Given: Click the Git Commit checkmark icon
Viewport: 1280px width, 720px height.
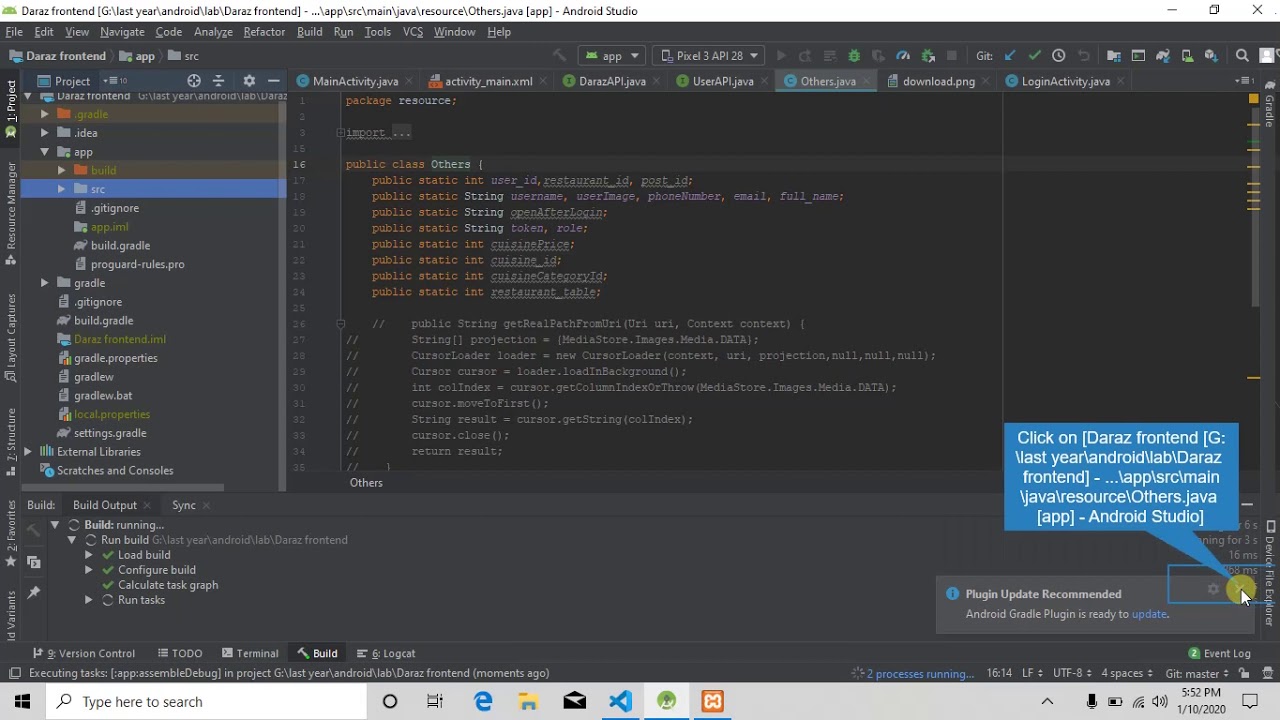Looking at the screenshot, I should point(1035,56).
